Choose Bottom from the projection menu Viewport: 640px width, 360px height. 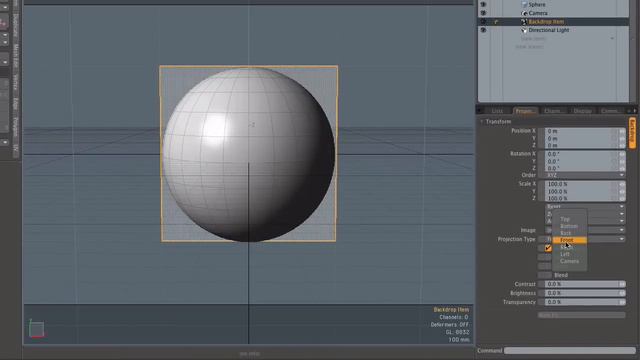click(569, 226)
